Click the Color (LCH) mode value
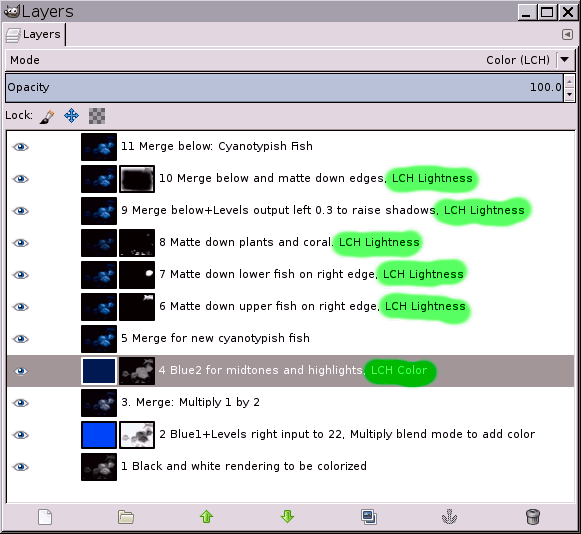 point(518,60)
